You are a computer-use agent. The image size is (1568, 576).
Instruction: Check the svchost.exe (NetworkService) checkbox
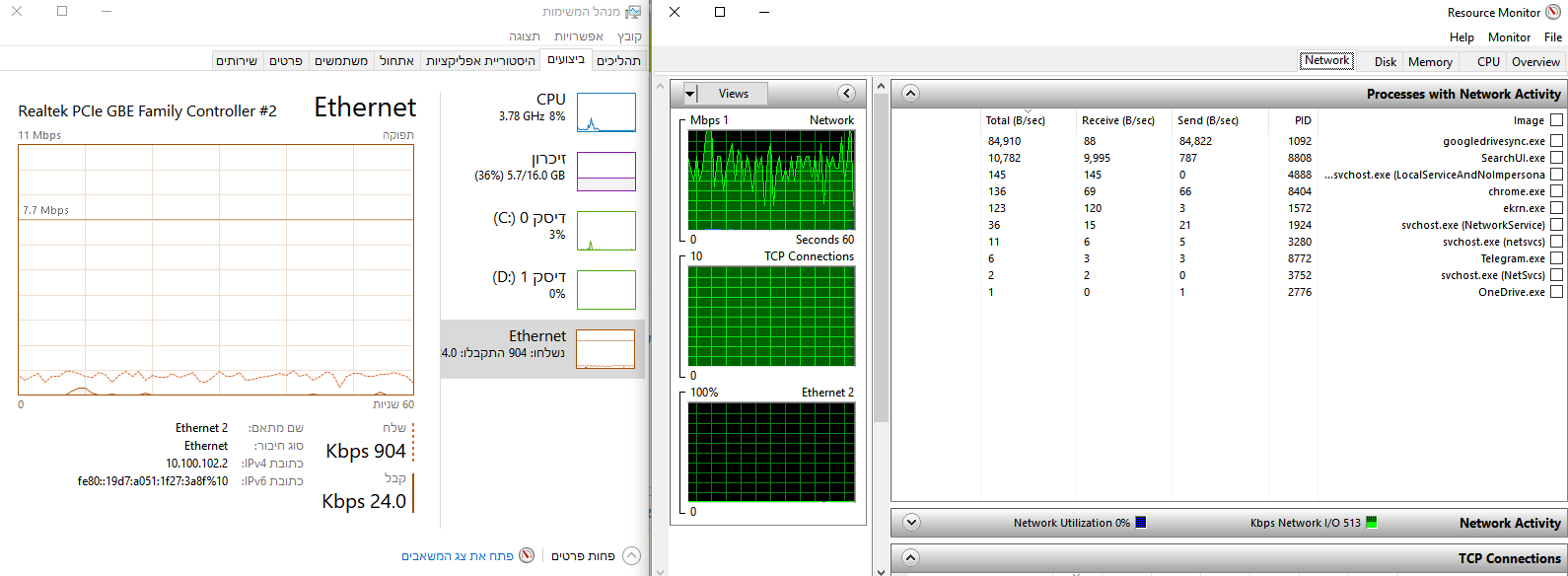point(1556,225)
